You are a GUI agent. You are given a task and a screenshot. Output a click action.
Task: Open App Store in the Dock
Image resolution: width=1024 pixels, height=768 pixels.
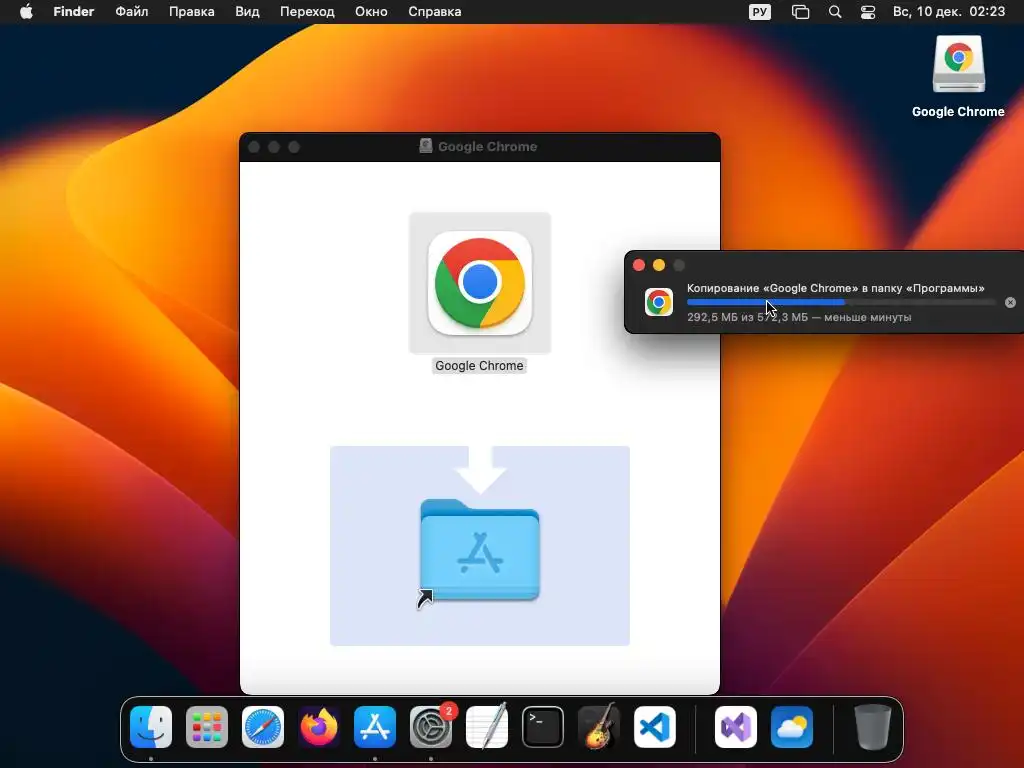(x=375, y=727)
